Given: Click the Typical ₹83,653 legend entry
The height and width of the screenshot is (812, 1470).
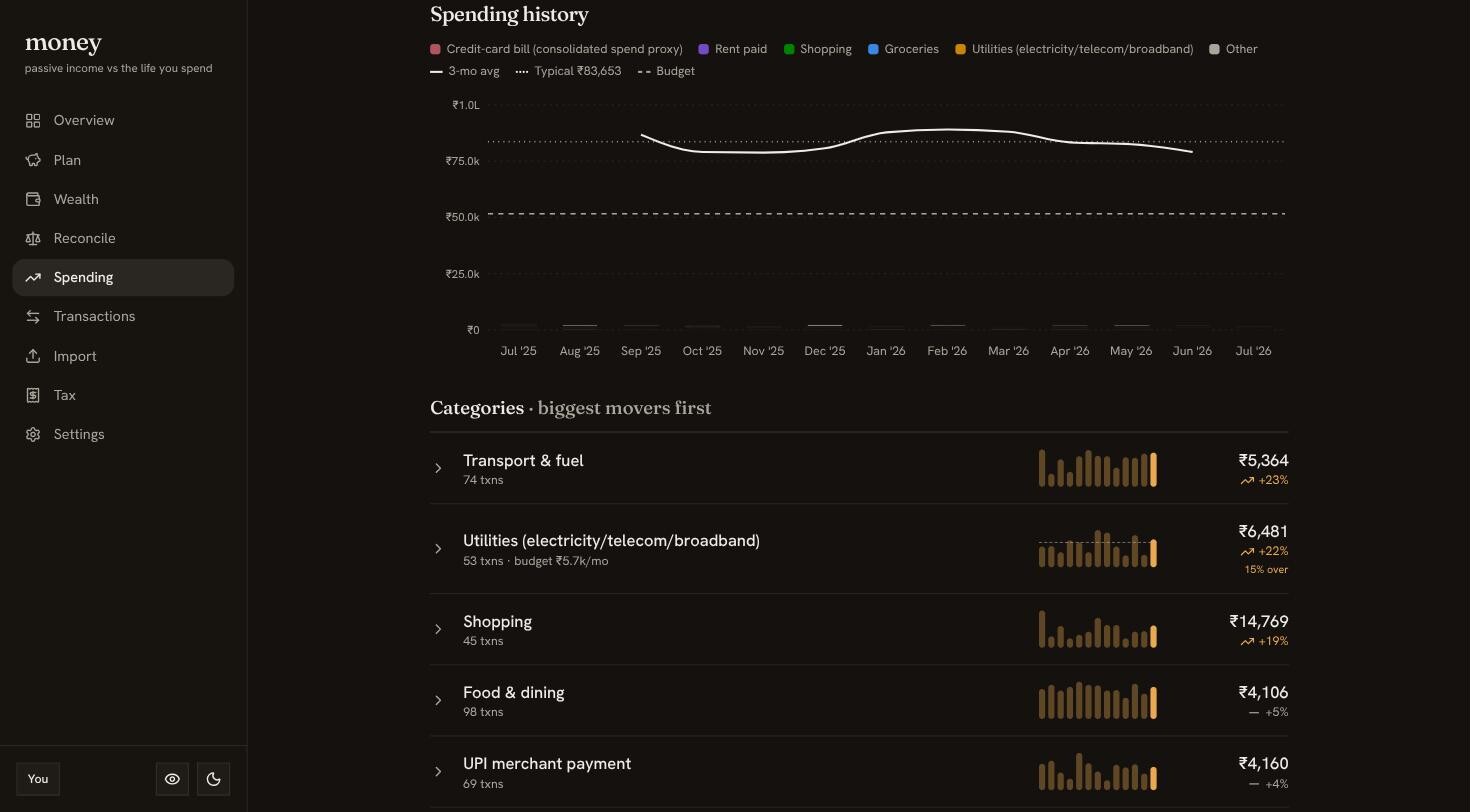Looking at the screenshot, I should pyautogui.click(x=568, y=71).
